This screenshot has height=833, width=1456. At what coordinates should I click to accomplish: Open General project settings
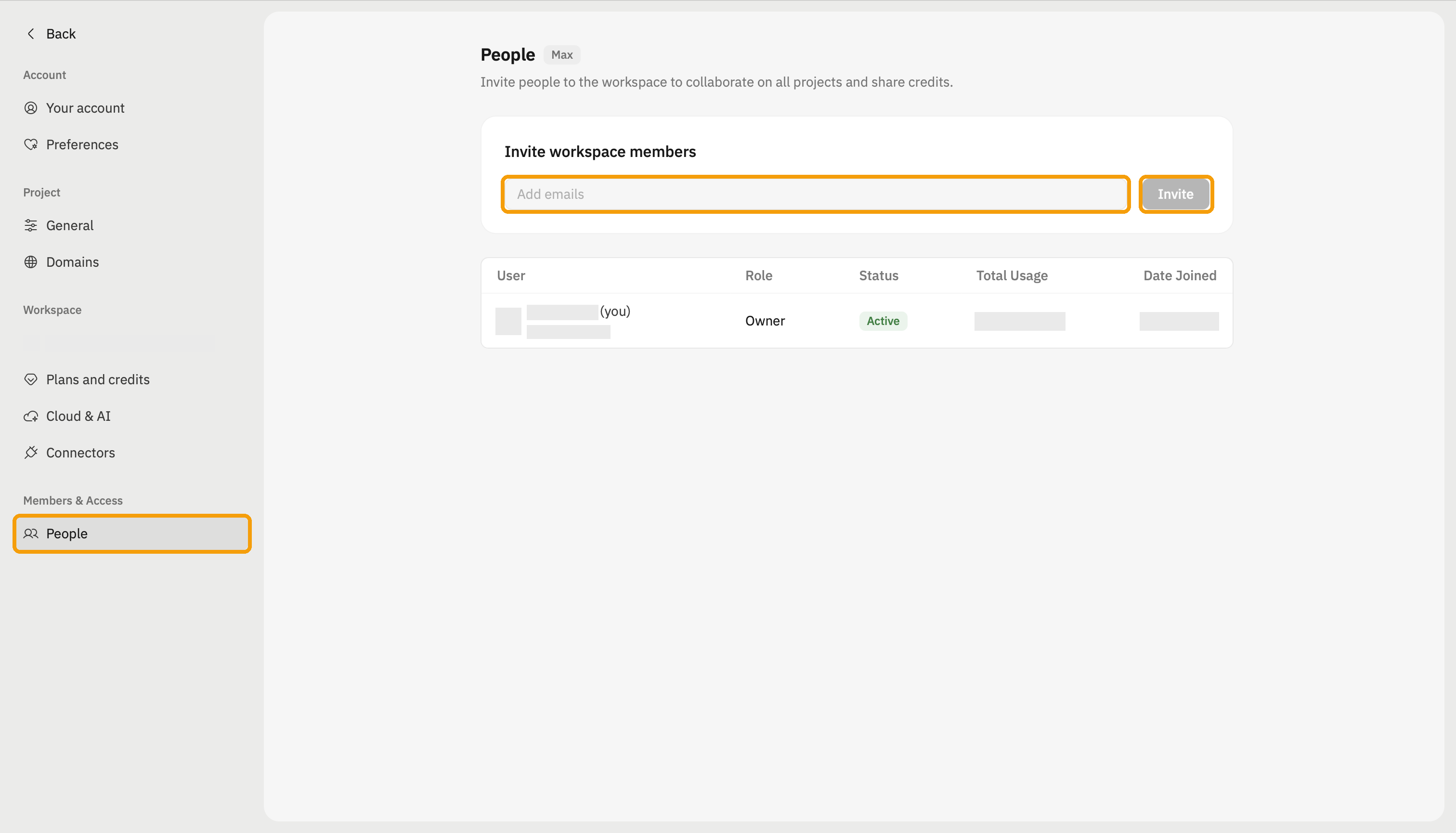click(x=70, y=225)
